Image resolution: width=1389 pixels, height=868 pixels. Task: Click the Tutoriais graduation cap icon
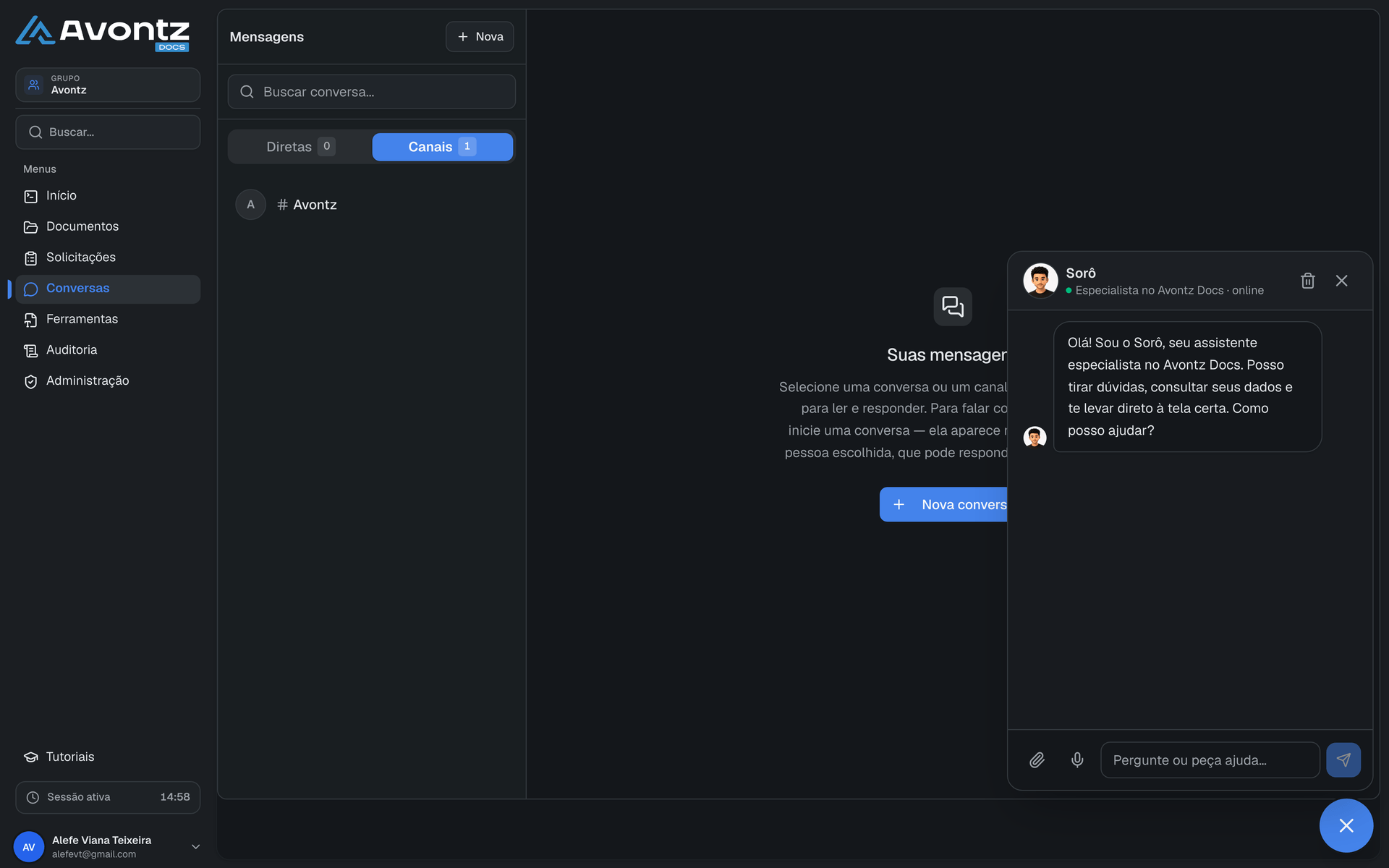click(30, 757)
